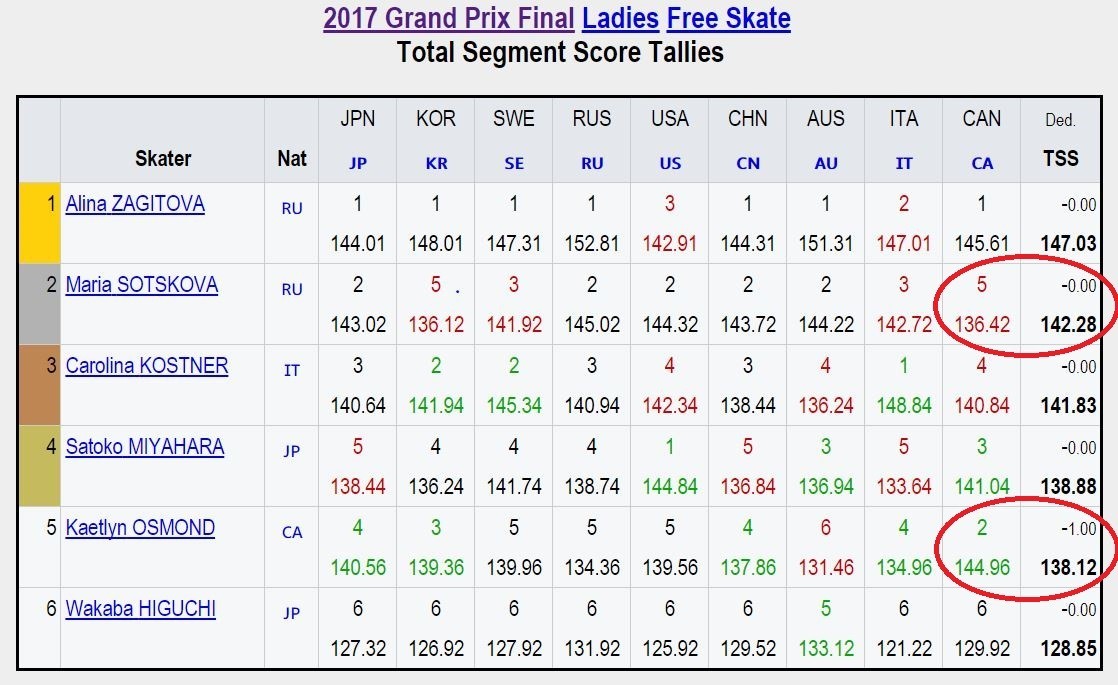Click the bronze rank cell for third place
The height and width of the screenshot is (685, 1118).
[x=40, y=385]
